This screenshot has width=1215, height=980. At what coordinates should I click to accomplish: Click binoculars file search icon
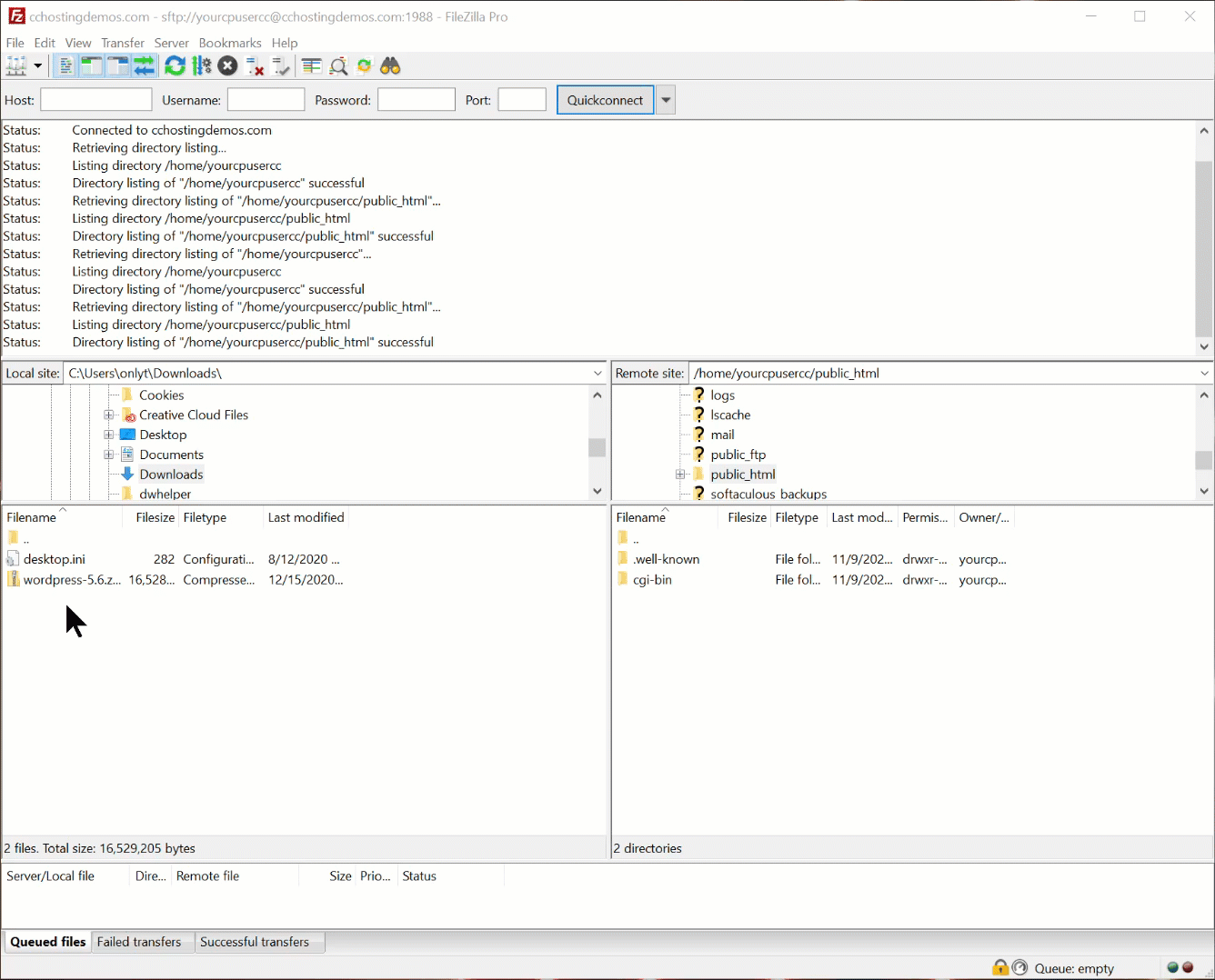point(390,66)
